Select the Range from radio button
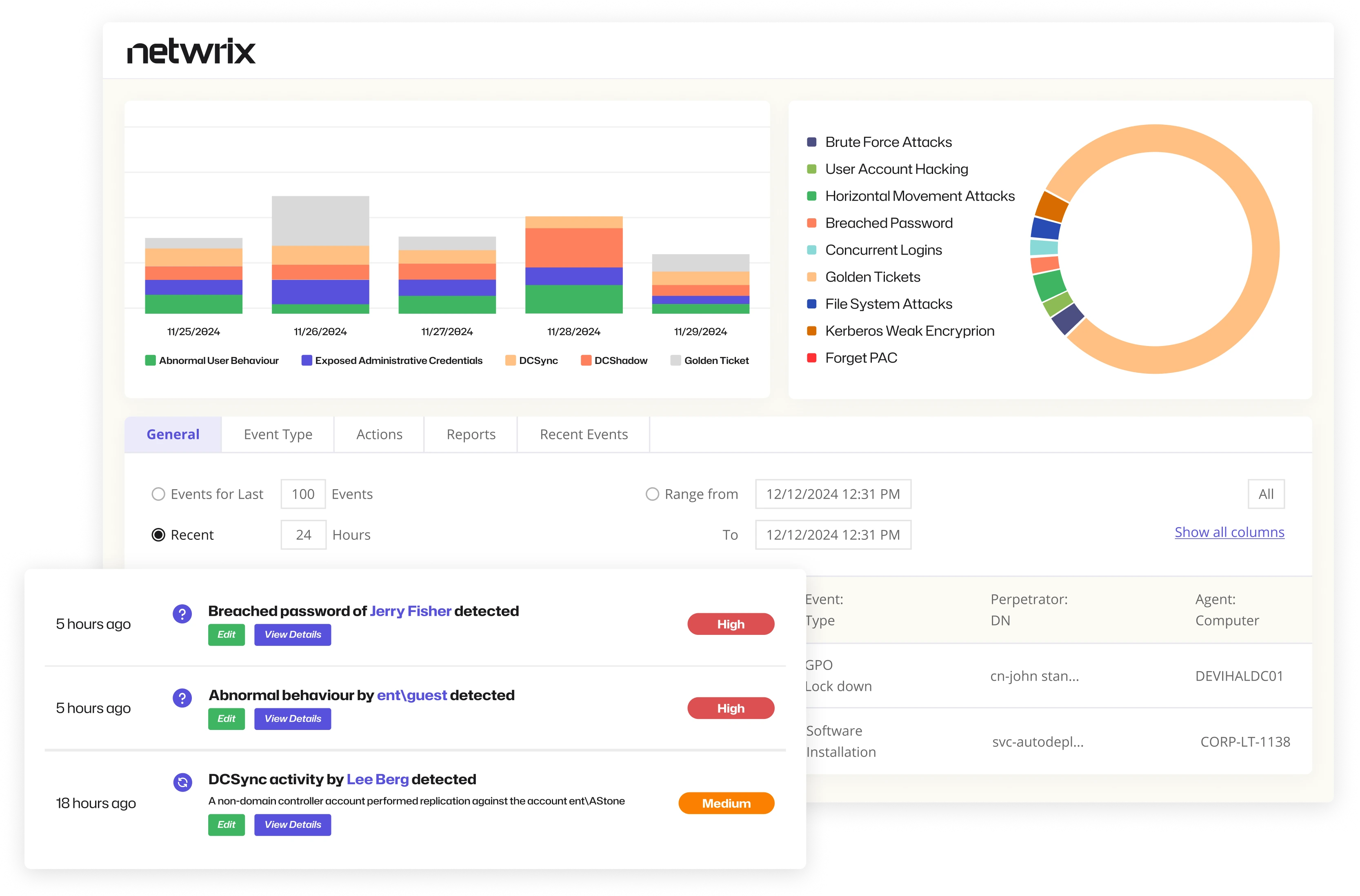The height and width of the screenshot is (896, 1360). pos(652,494)
